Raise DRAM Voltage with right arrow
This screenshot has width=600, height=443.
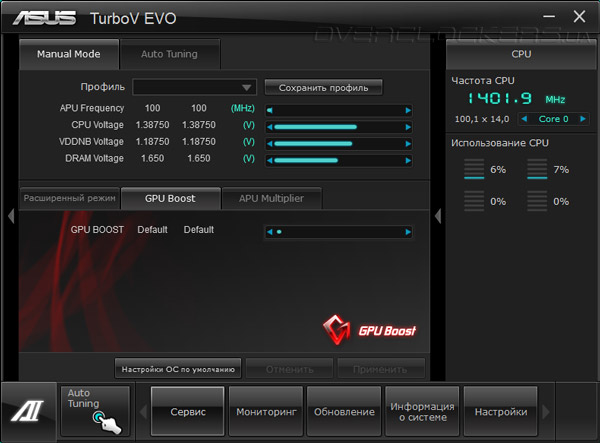pos(408,161)
